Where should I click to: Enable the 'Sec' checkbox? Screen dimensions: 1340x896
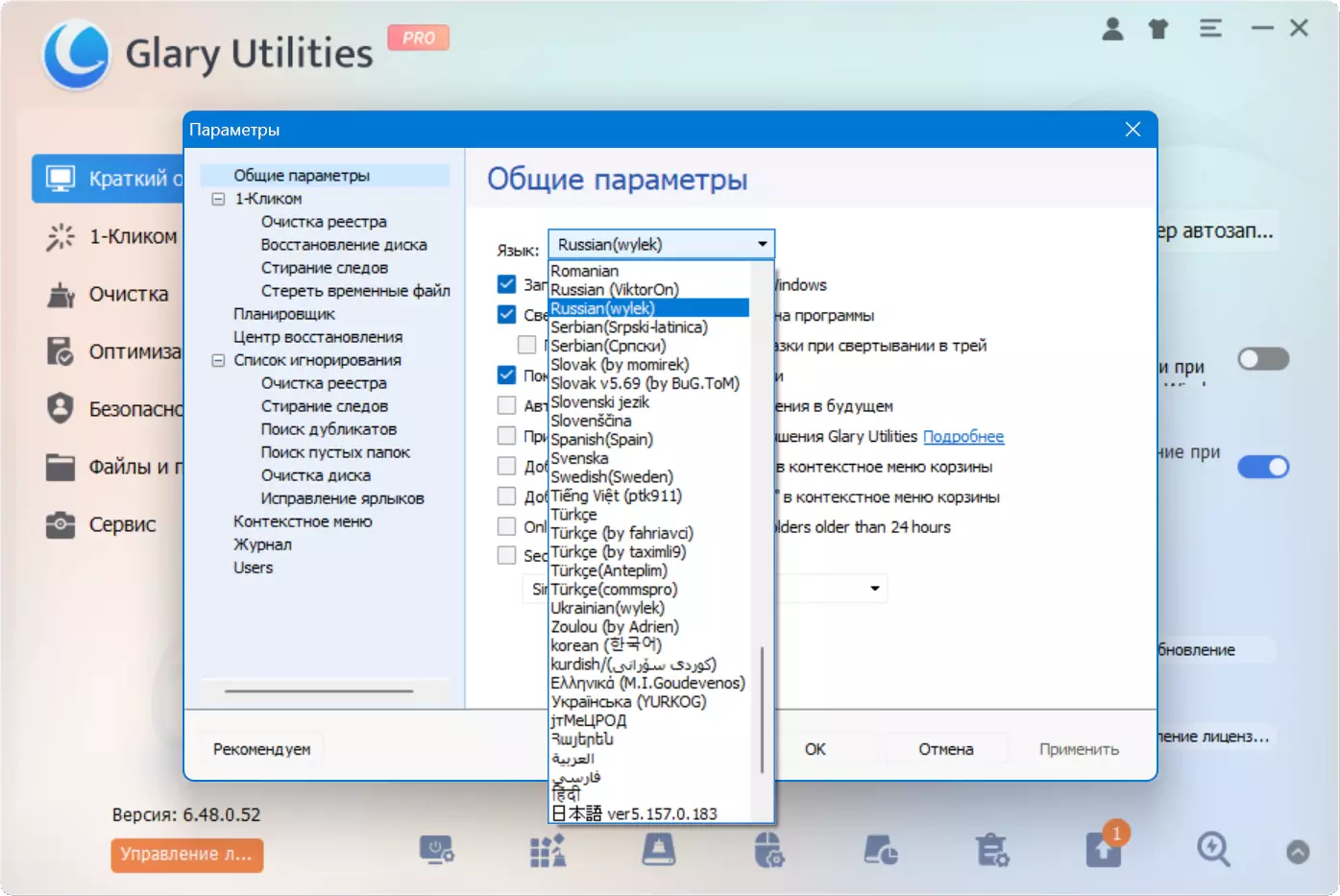[x=507, y=555]
